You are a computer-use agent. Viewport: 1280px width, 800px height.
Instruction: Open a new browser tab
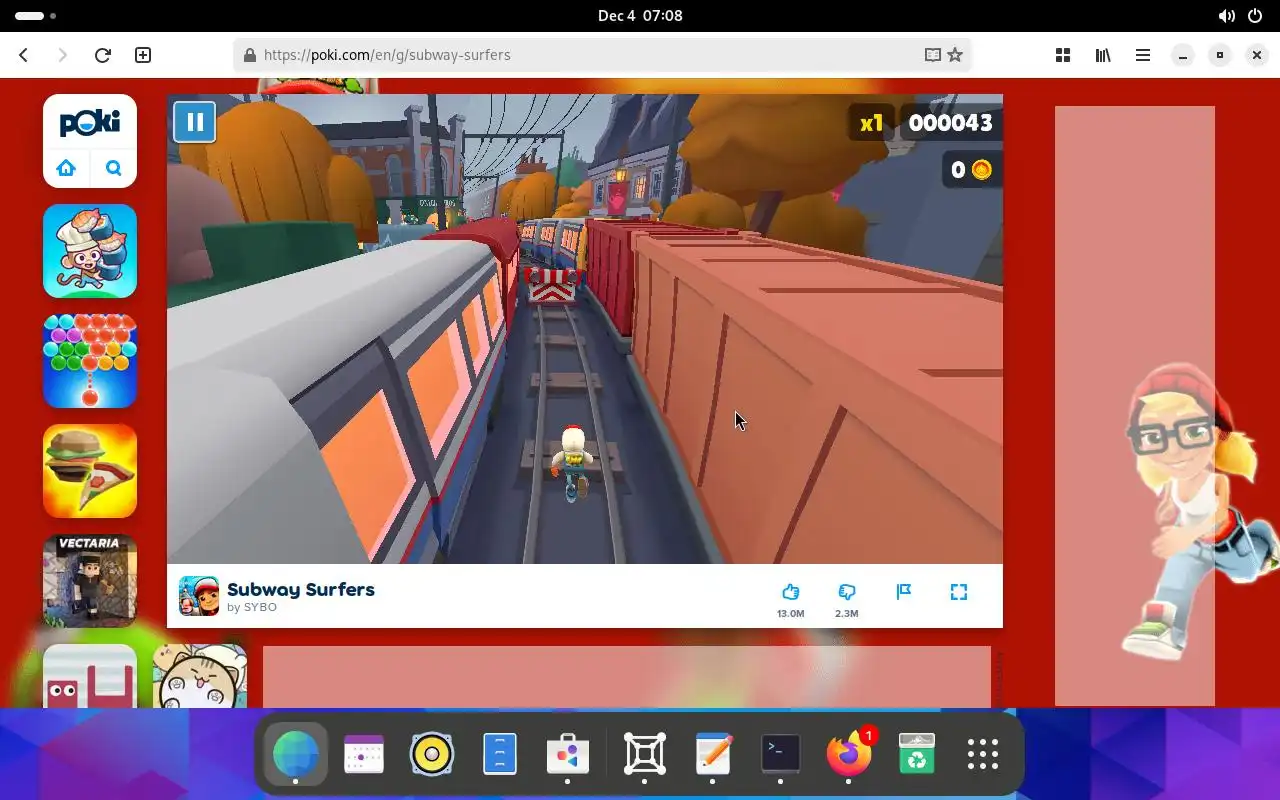tap(143, 55)
